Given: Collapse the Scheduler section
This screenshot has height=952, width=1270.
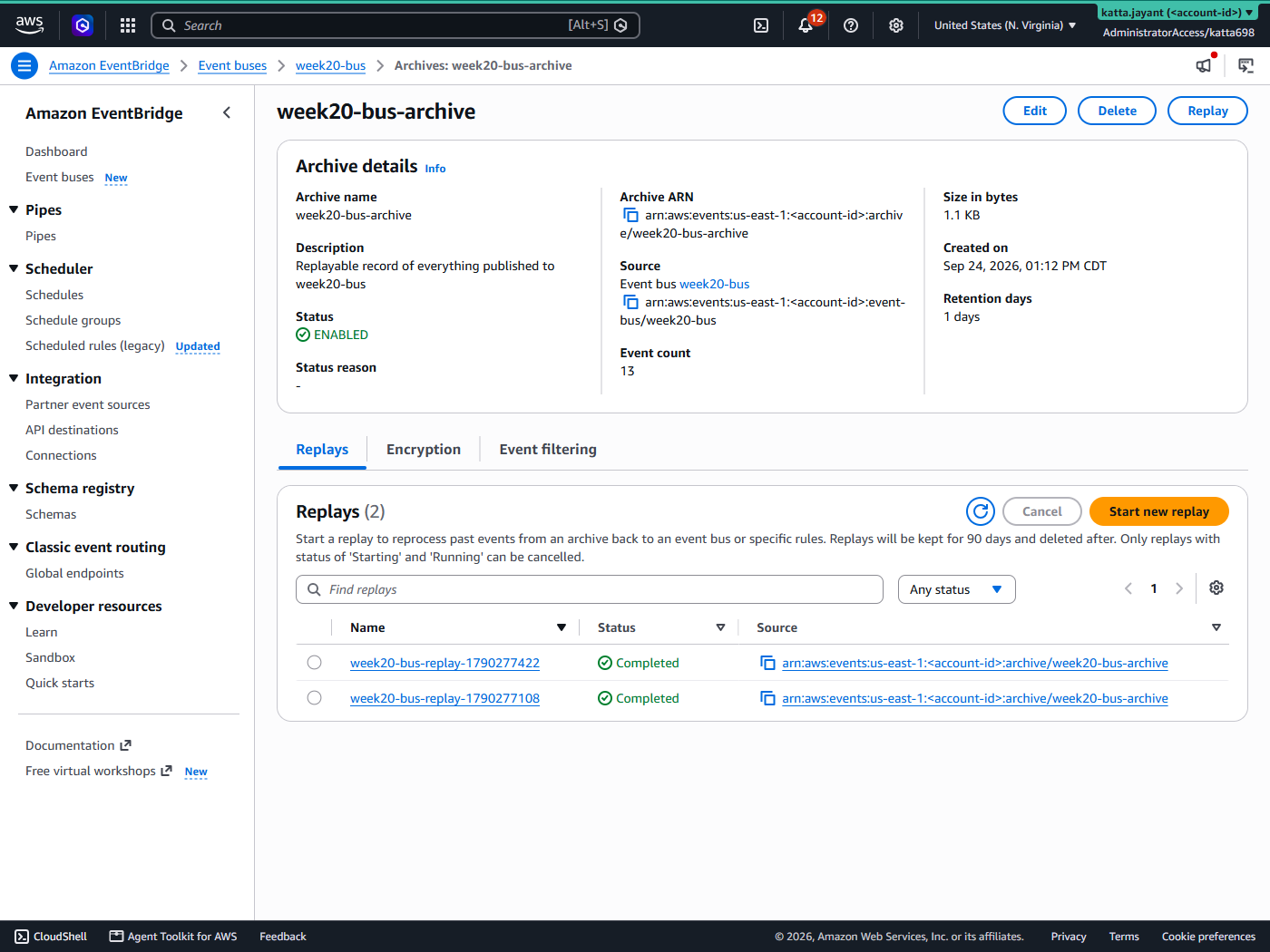Looking at the screenshot, I should [x=14, y=268].
